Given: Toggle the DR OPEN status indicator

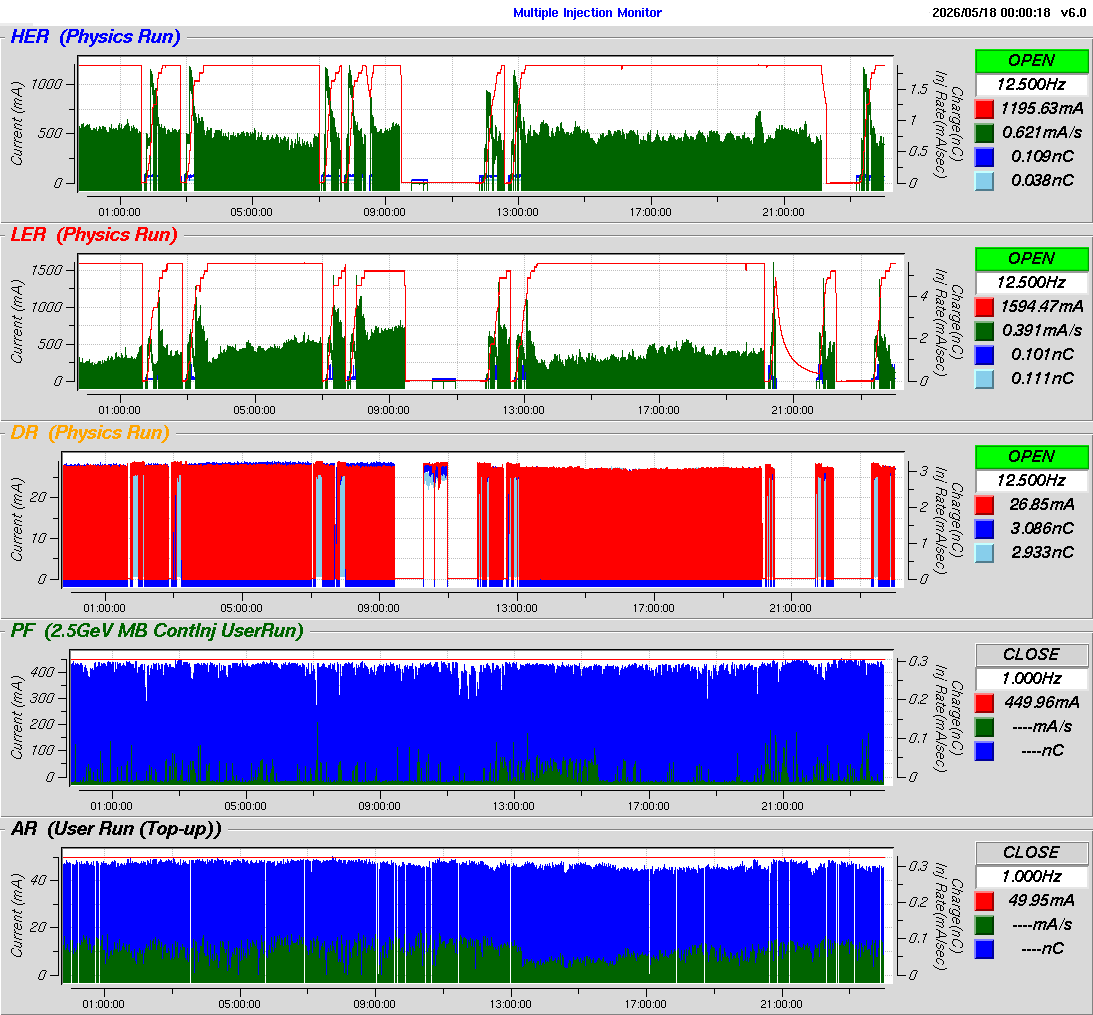Looking at the screenshot, I should pyautogui.click(x=1032, y=457).
